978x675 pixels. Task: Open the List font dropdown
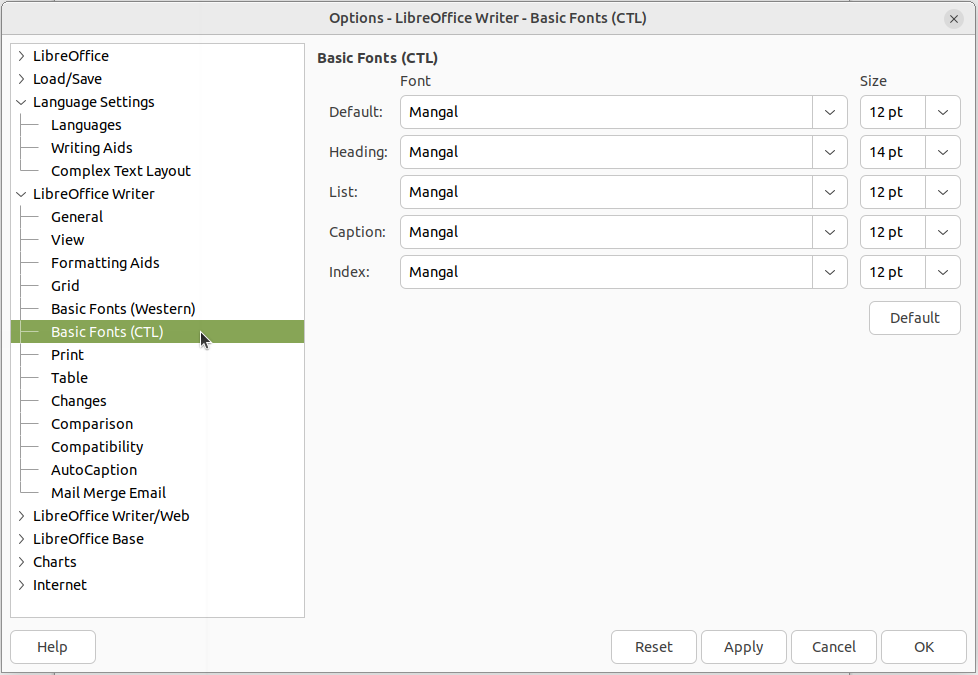pos(830,192)
